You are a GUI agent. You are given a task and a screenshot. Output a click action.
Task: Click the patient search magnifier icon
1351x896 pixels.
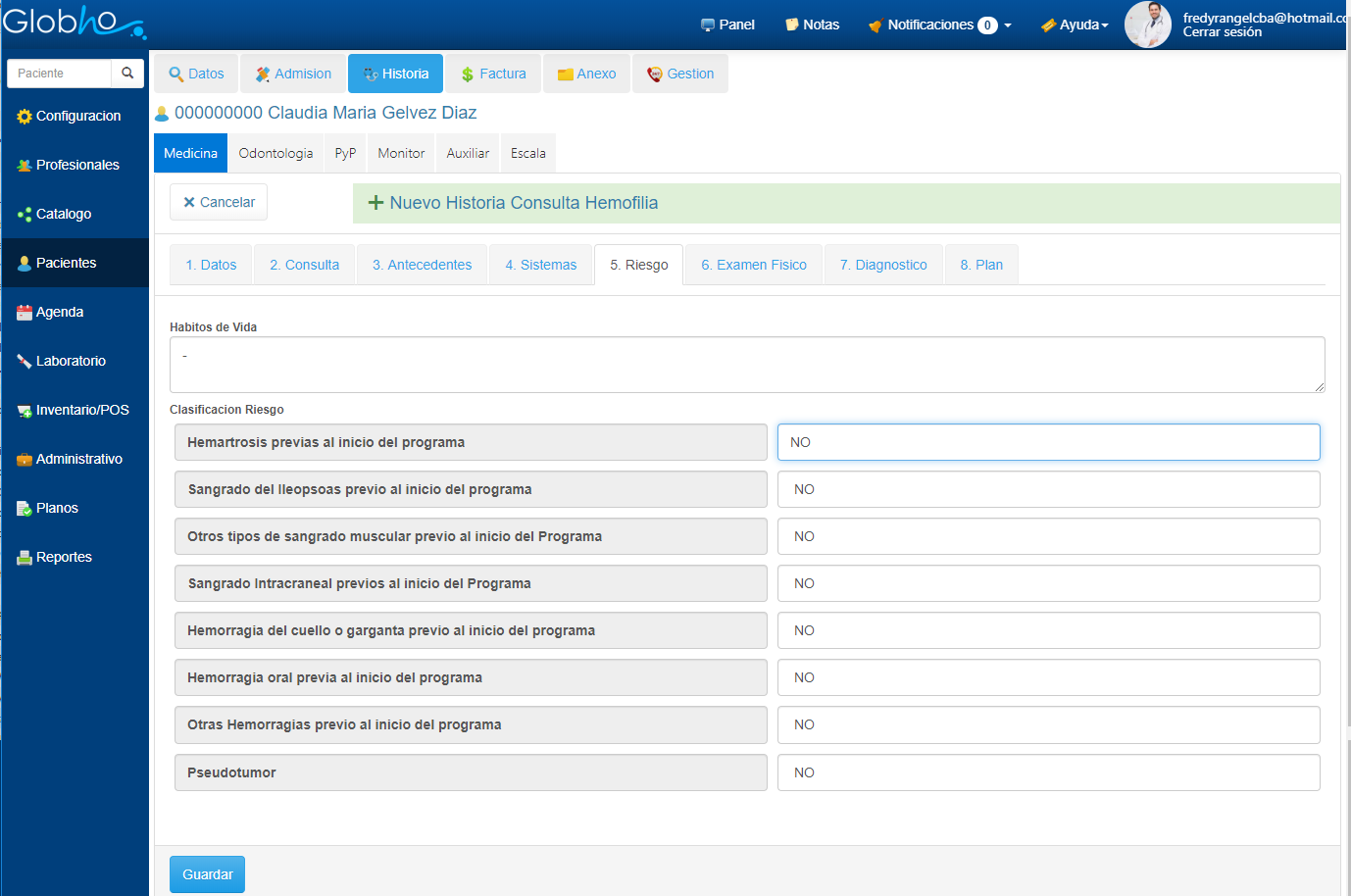click(x=127, y=74)
